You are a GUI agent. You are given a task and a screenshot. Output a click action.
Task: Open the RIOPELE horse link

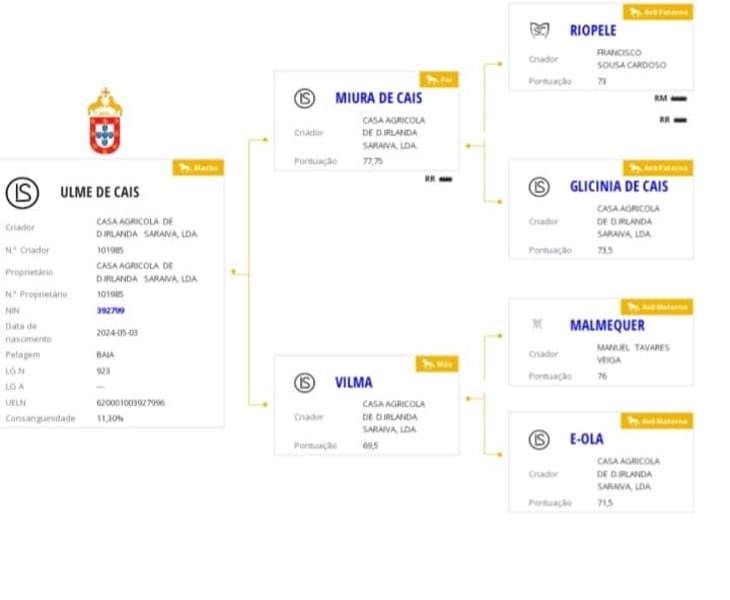click(593, 31)
